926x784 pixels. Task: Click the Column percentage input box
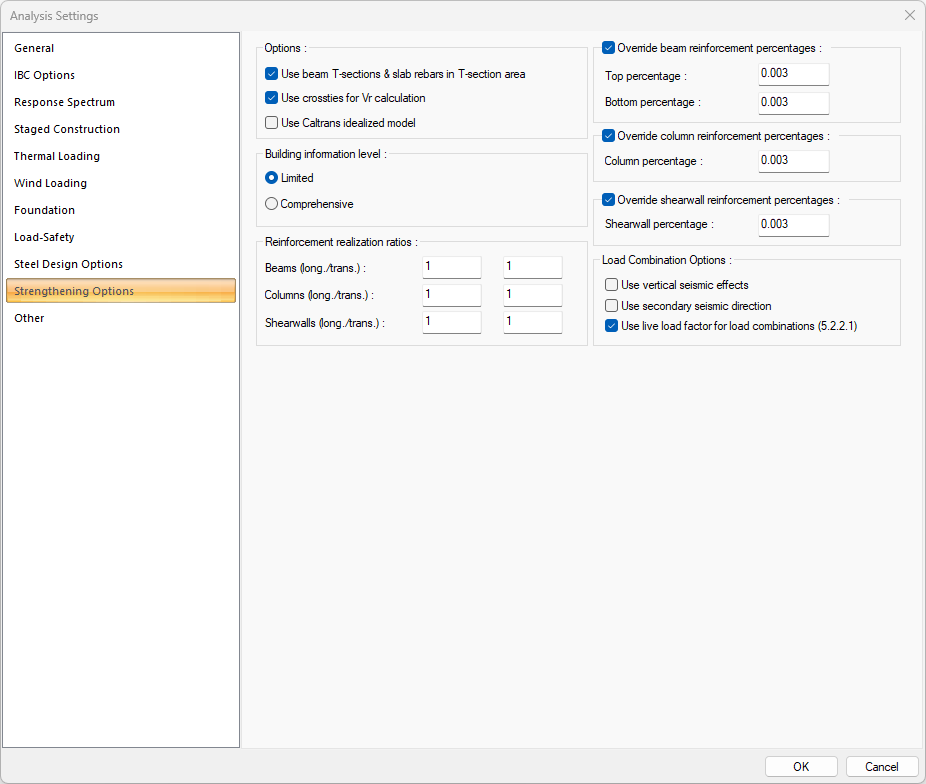[793, 161]
